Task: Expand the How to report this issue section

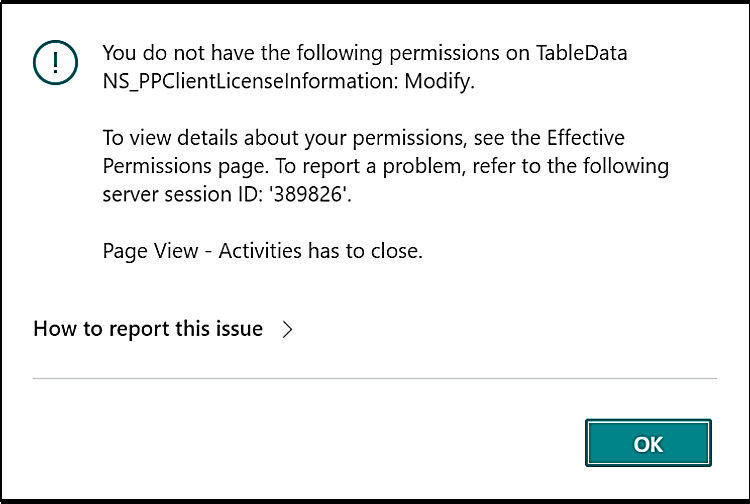Action: pos(163,329)
